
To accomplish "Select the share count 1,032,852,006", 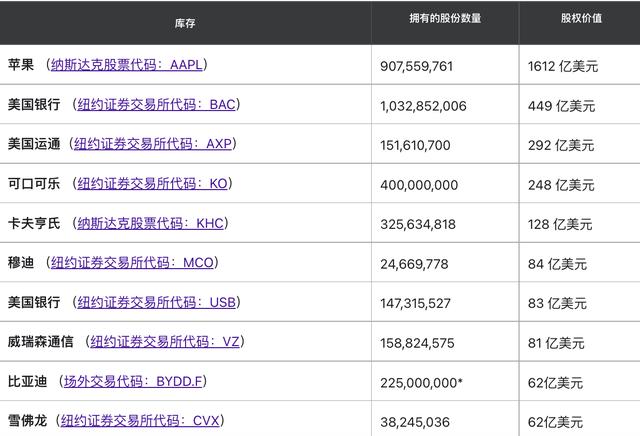I will coord(423,106).
